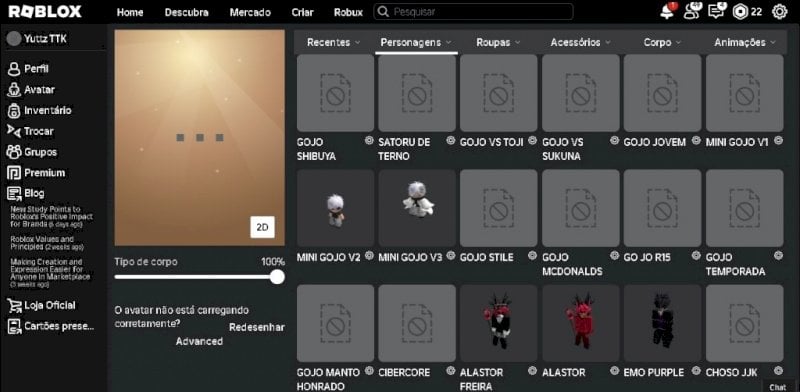This screenshot has height=392, width=800.
Task: Click the GOJO VS SUKUNA character name
Action: point(563,149)
